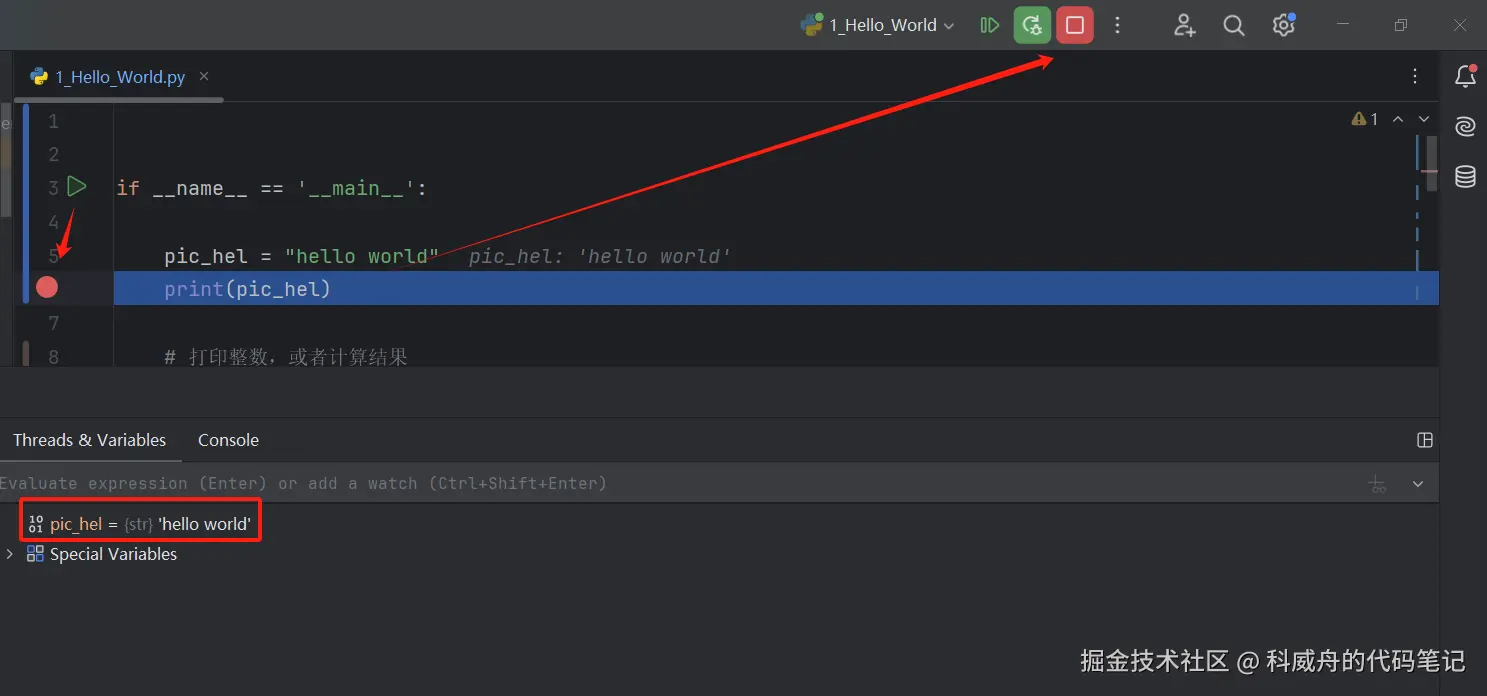The image size is (1487, 696).
Task: Open Search Everywhere magnifier
Action: click(1234, 25)
